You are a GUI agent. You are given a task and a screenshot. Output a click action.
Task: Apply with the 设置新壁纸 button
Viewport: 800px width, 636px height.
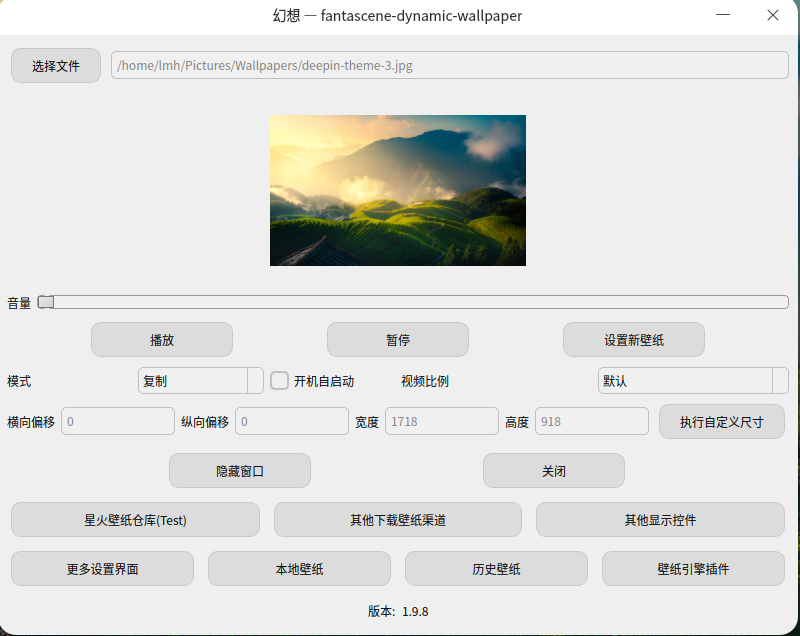point(634,340)
